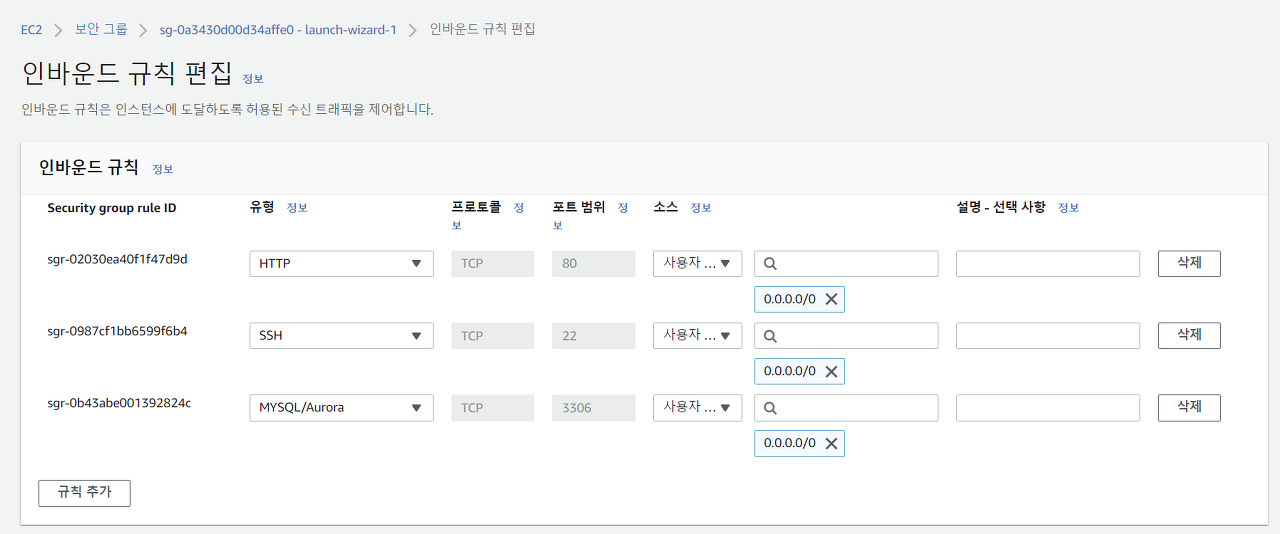This screenshot has height=534, width=1280.
Task: Click search magnifier icon in HTTP row
Action: click(x=771, y=264)
